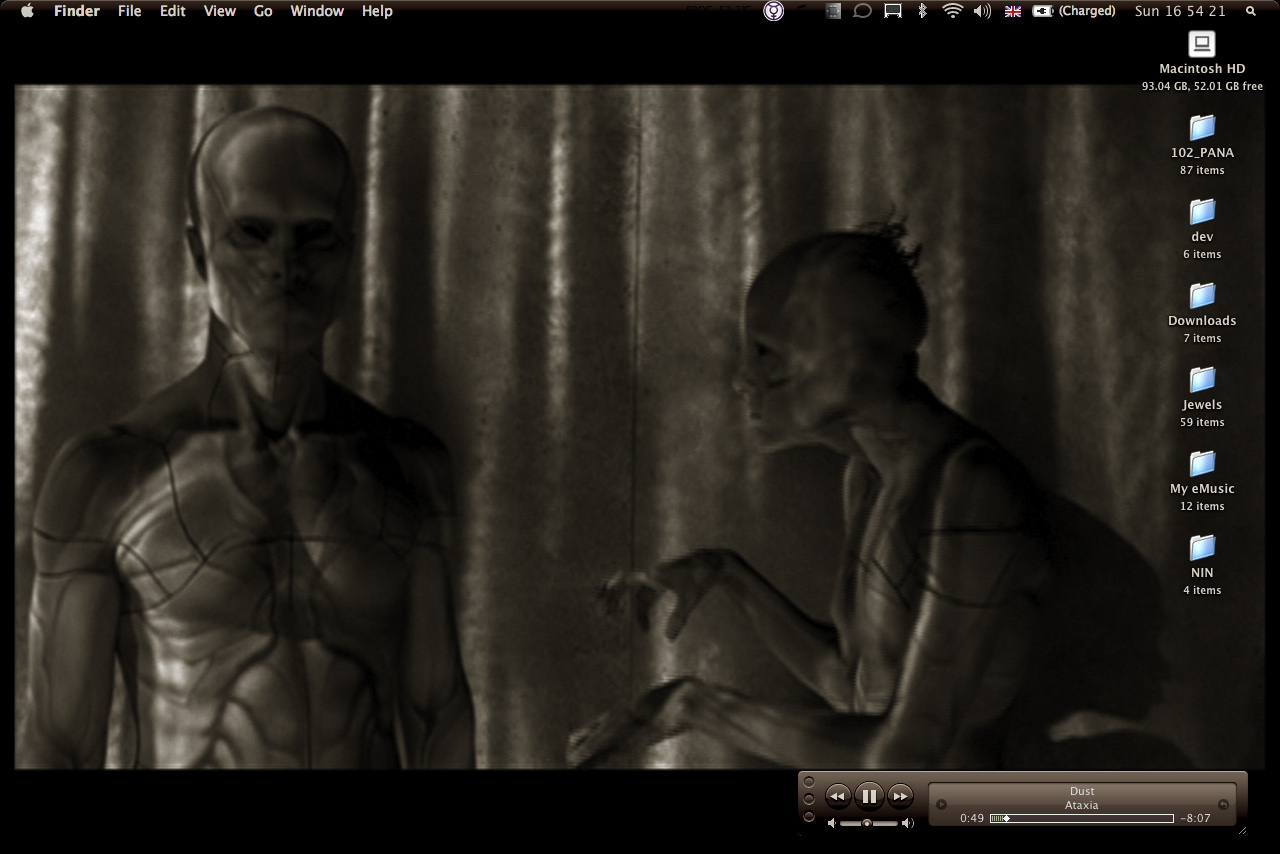Open the displays menu bar icon
Screen dimensions: 1280x854
[894, 11]
